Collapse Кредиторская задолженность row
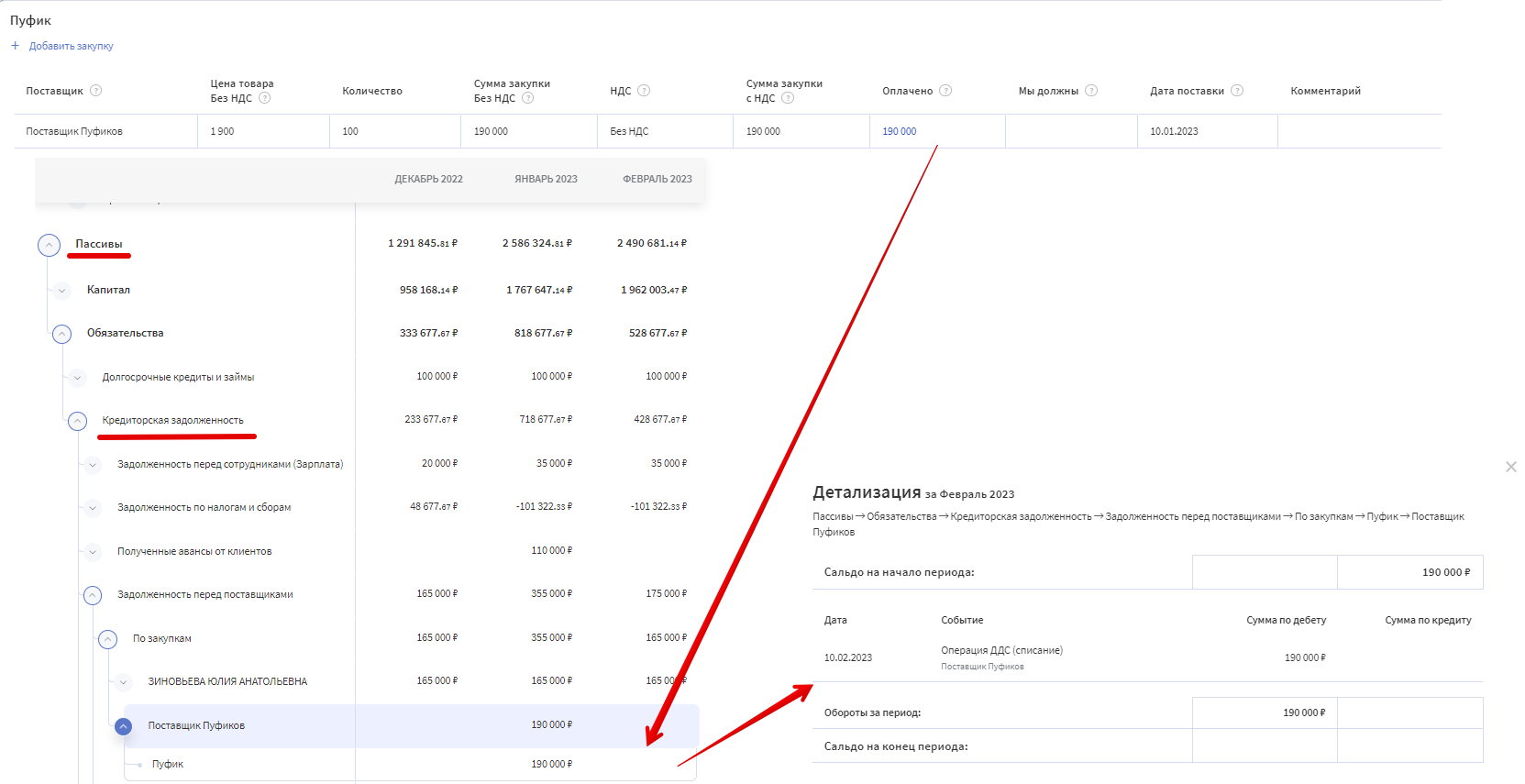The height and width of the screenshot is (784, 1525). [77, 421]
